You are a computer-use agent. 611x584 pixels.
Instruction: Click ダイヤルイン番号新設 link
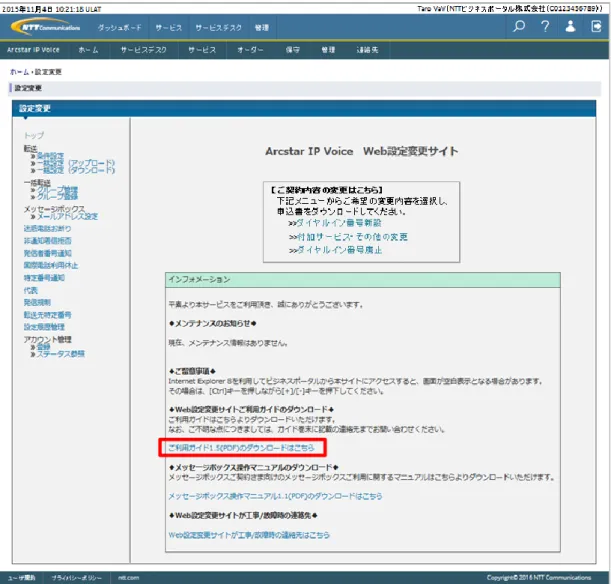(339, 223)
